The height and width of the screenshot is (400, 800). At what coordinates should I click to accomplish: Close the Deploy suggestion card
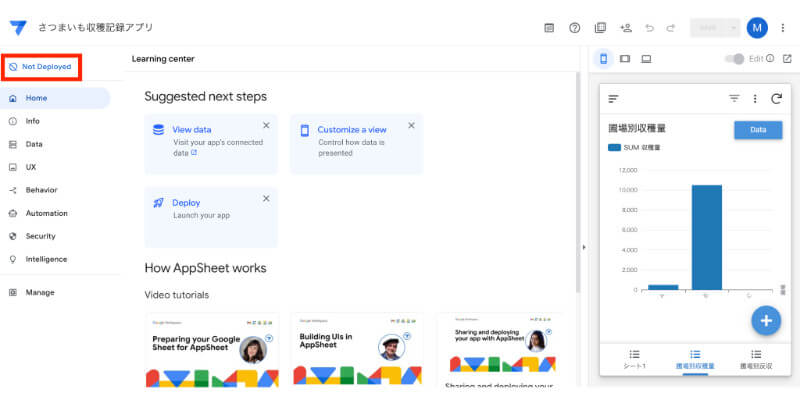[x=266, y=199]
